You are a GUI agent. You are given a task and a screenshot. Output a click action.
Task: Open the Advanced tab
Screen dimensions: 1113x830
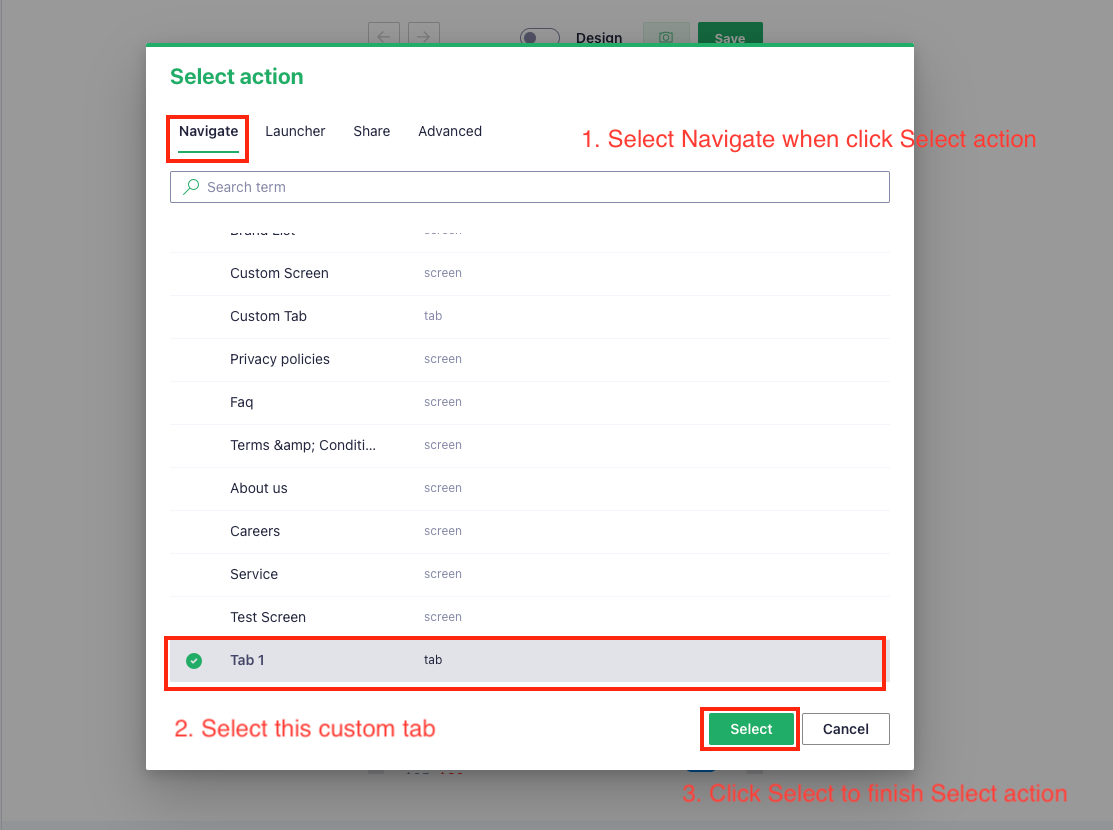tap(450, 131)
